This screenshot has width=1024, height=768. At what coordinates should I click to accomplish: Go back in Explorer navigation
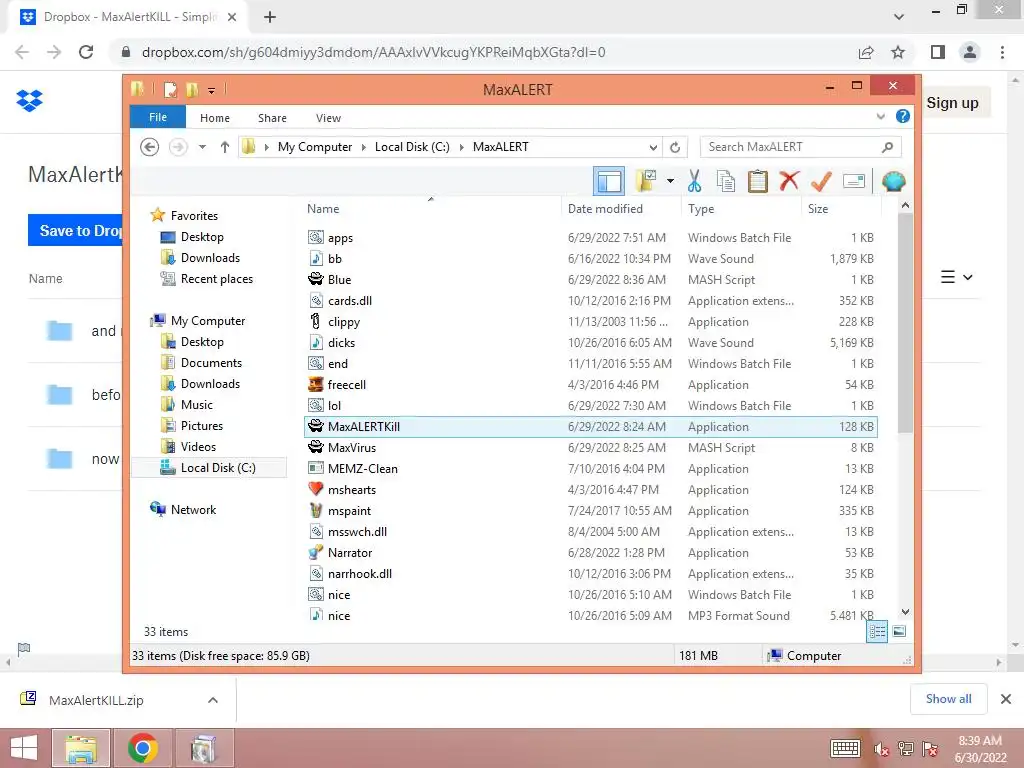pos(150,147)
